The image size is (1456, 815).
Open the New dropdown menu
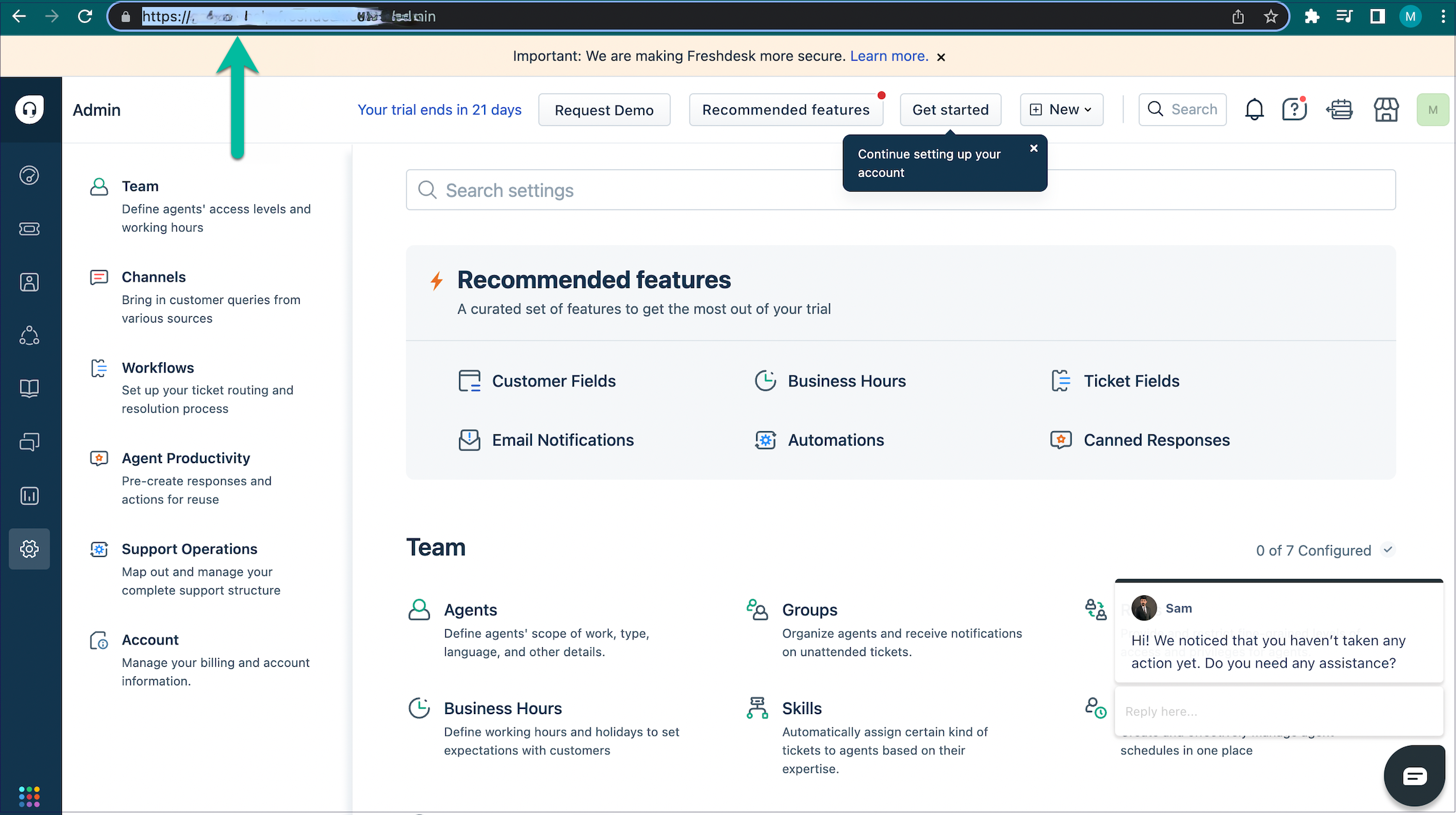tap(1061, 109)
